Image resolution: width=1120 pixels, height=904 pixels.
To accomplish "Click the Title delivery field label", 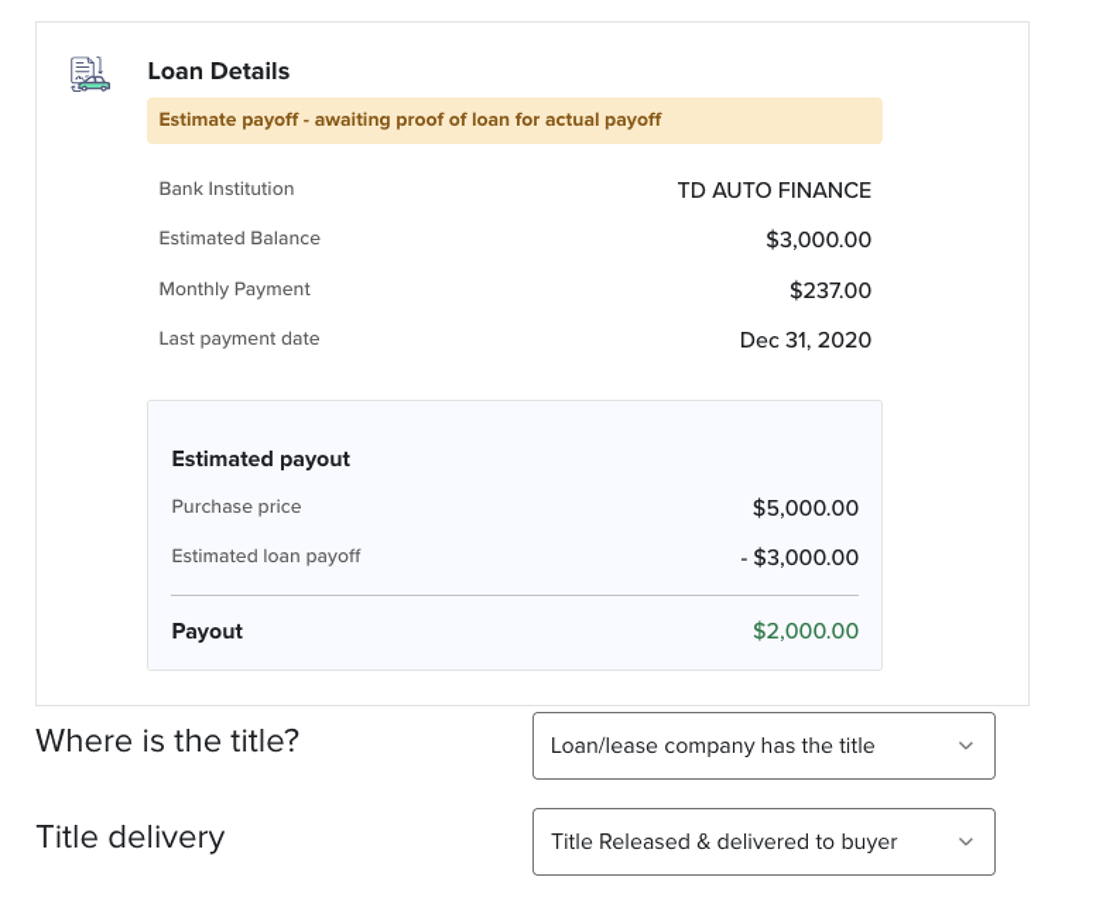I will click(x=130, y=837).
